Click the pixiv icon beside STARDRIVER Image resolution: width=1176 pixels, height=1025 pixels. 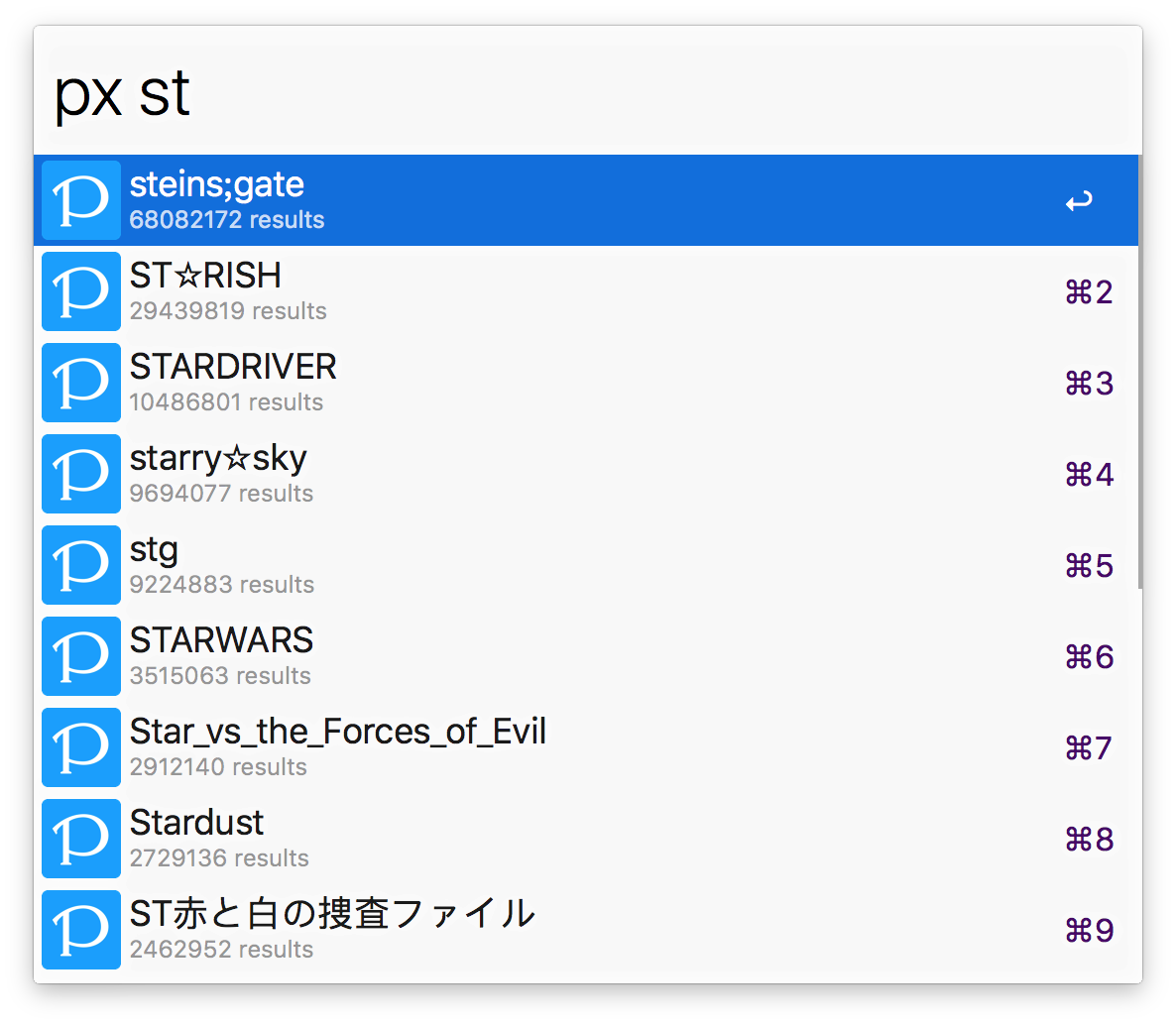(x=81, y=383)
